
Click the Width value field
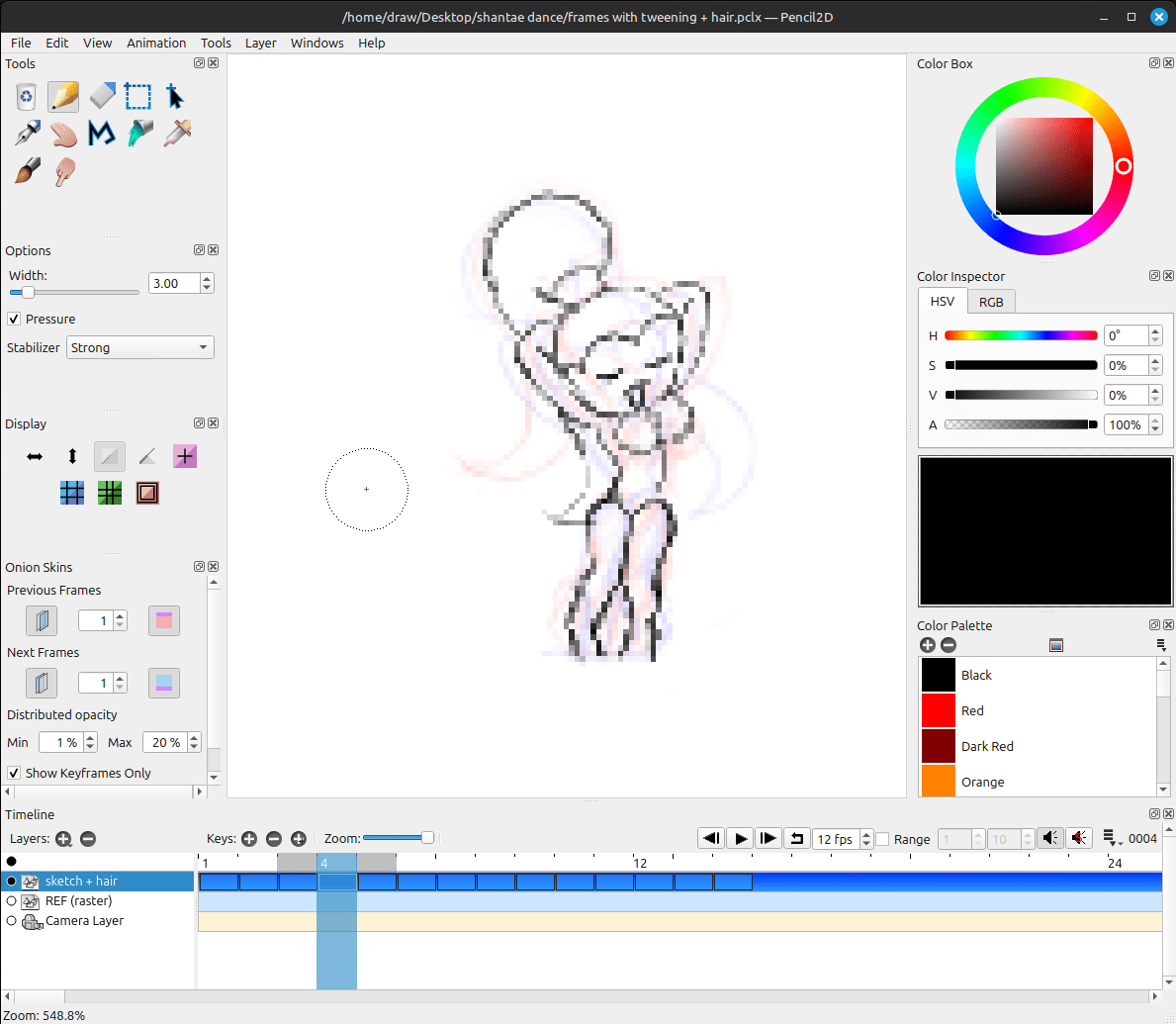pyautogui.click(x=174, y=283)
